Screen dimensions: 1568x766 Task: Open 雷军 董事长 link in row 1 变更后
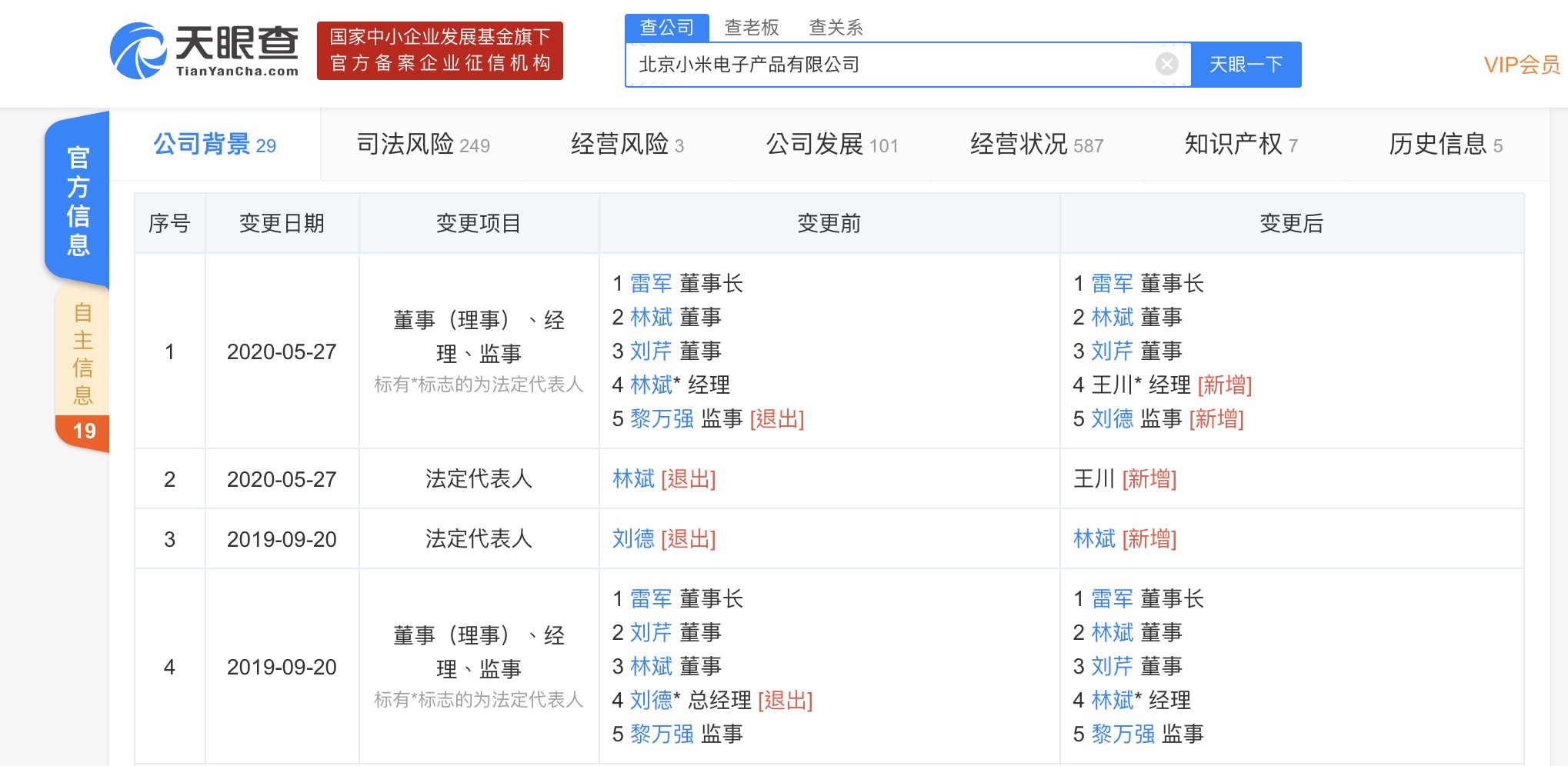point(1112,284)
